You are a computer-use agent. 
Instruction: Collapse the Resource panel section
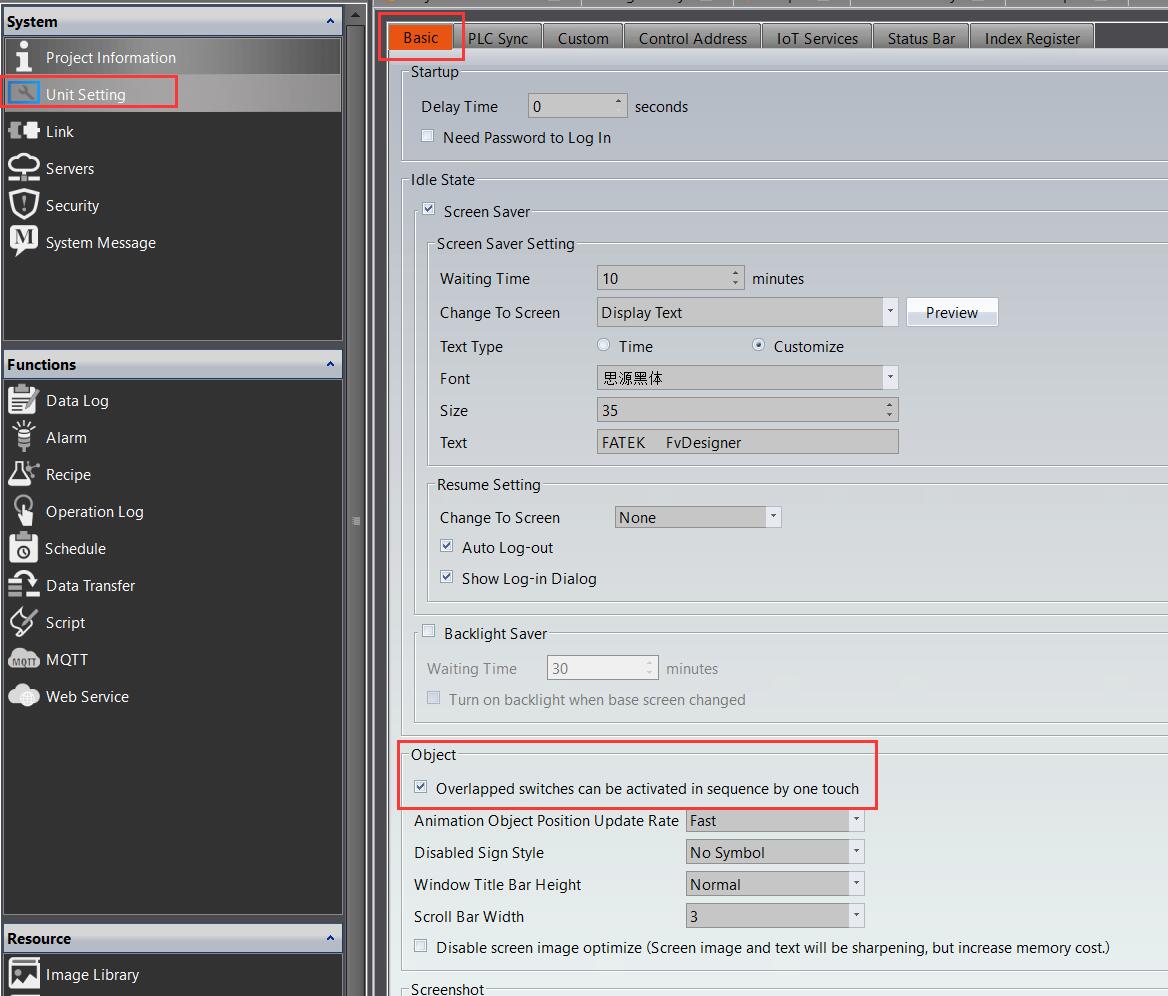click(x=330, y=938)
